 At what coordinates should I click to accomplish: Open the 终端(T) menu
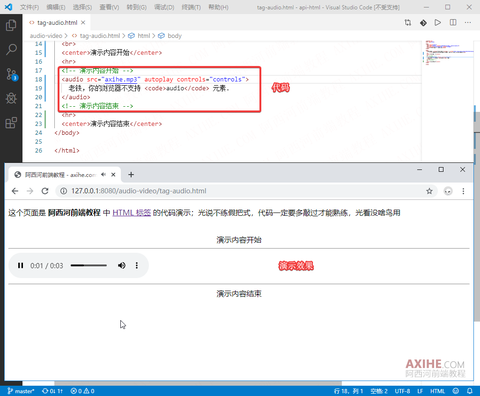coord(191,7)
